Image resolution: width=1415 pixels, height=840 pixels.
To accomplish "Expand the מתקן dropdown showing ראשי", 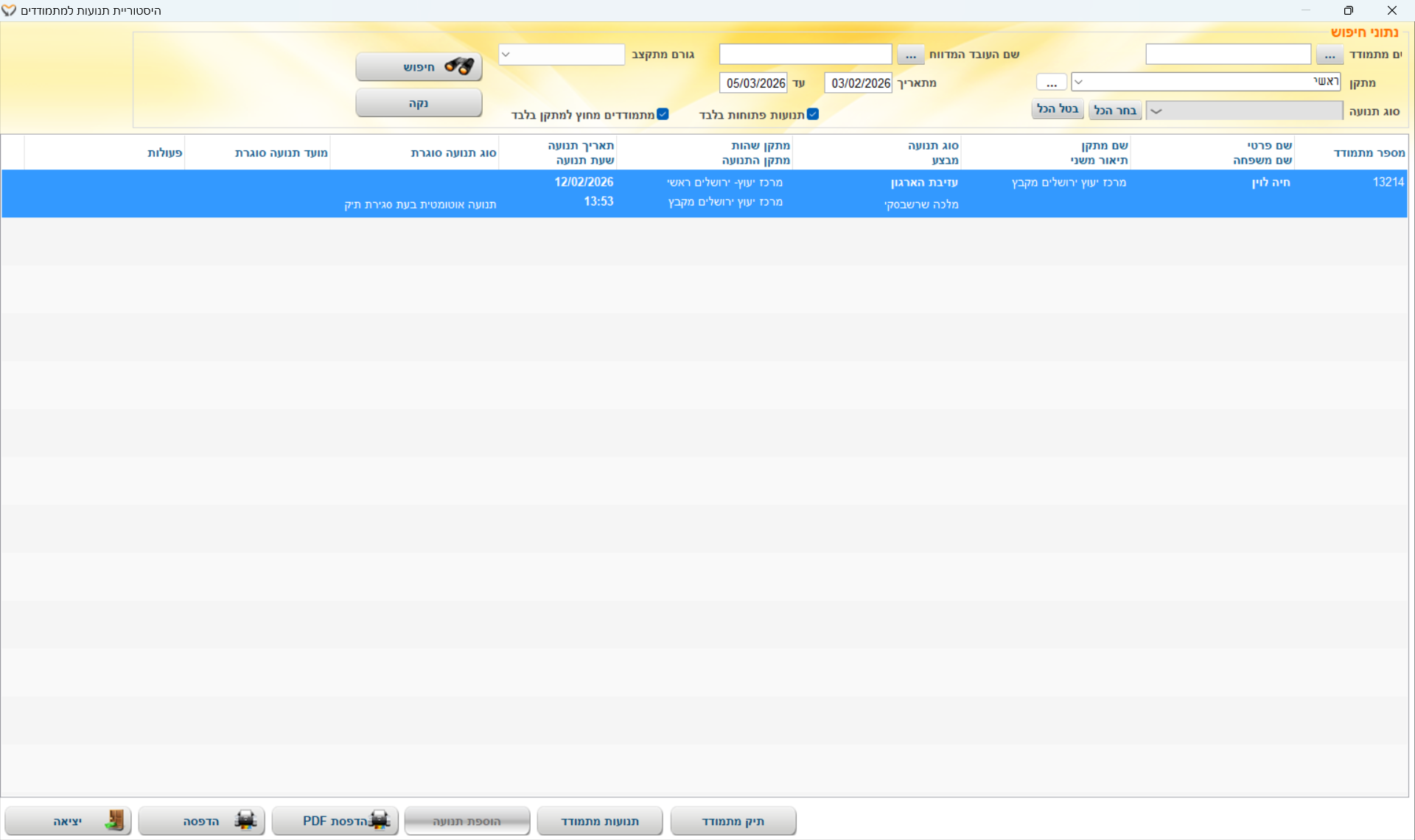I will click(x=1079, y=82).
